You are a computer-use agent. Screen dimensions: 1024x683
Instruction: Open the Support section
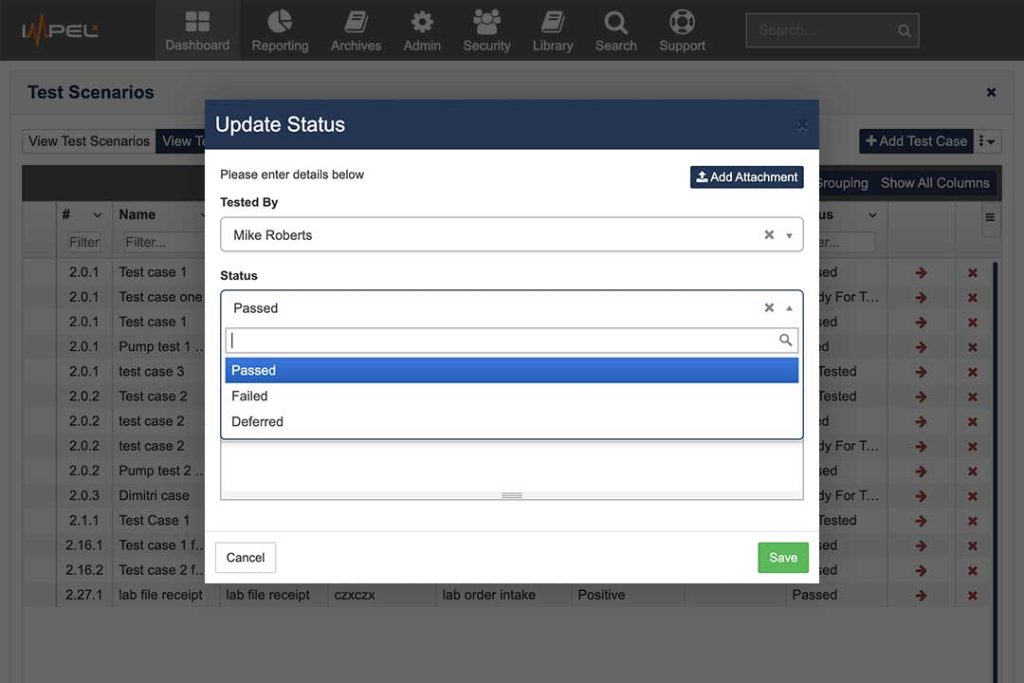click(x=682, y=30)
